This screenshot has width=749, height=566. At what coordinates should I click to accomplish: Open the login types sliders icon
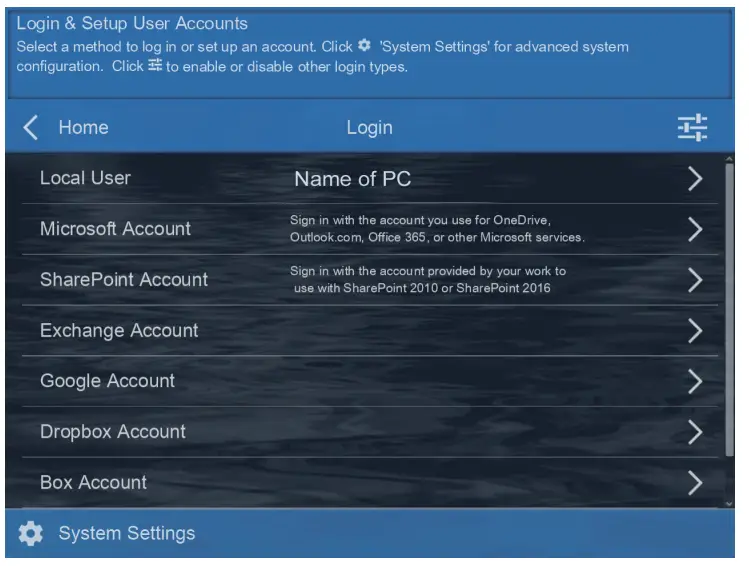tap(692, 128)
